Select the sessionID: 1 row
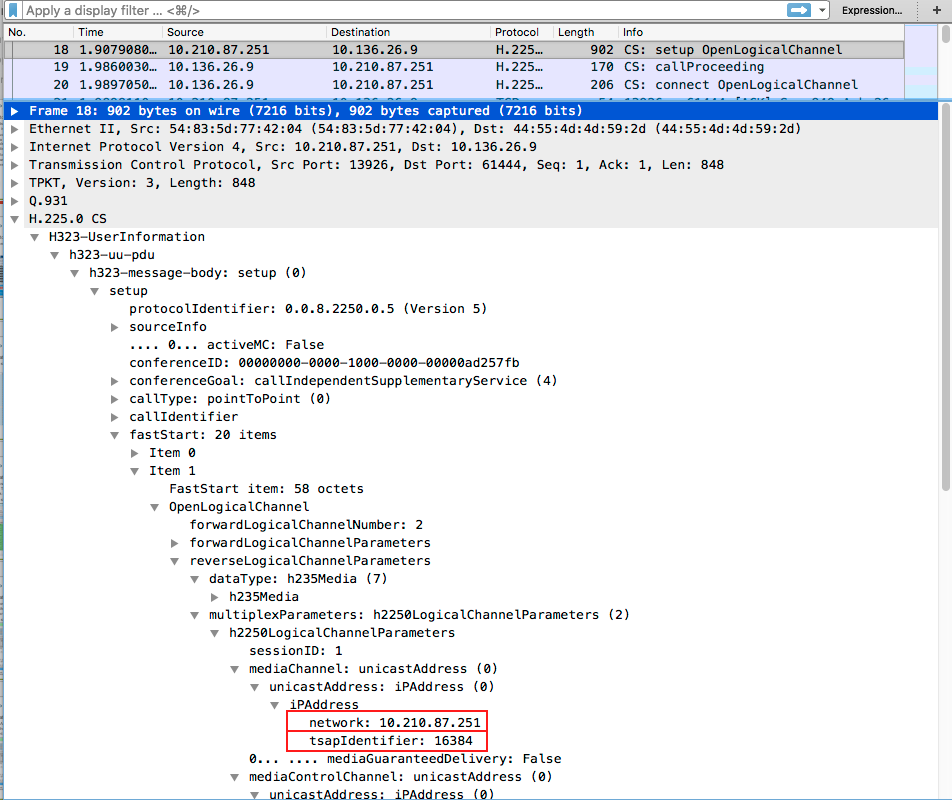952x800 pixels. [471, 651]
